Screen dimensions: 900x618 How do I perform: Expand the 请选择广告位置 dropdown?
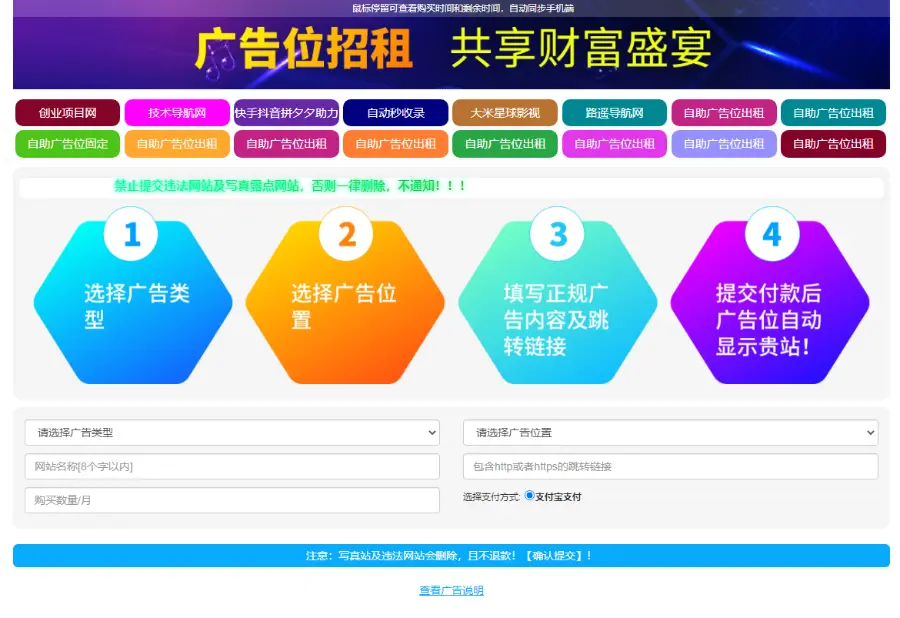pos(670,433)
